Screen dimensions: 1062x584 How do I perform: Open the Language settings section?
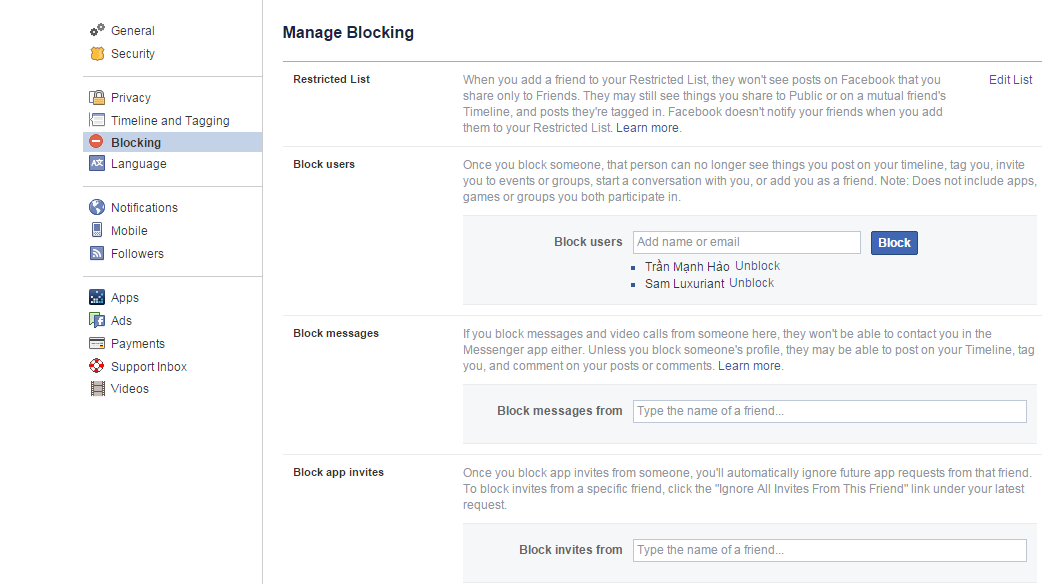138,164
